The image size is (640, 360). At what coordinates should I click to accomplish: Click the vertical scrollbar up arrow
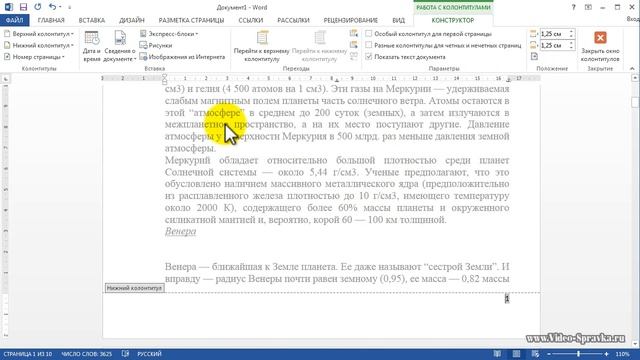click(635, 78)
